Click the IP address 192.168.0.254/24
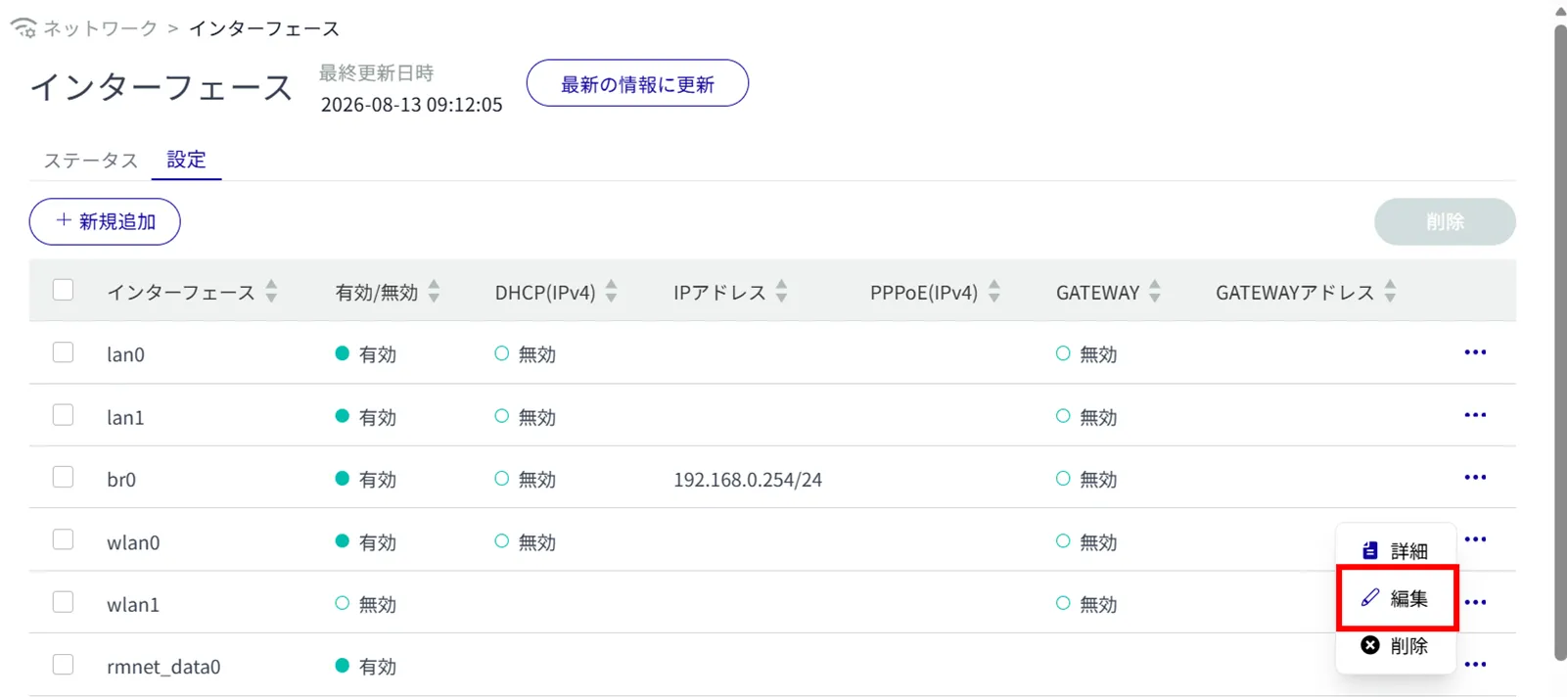 (748, 480)
